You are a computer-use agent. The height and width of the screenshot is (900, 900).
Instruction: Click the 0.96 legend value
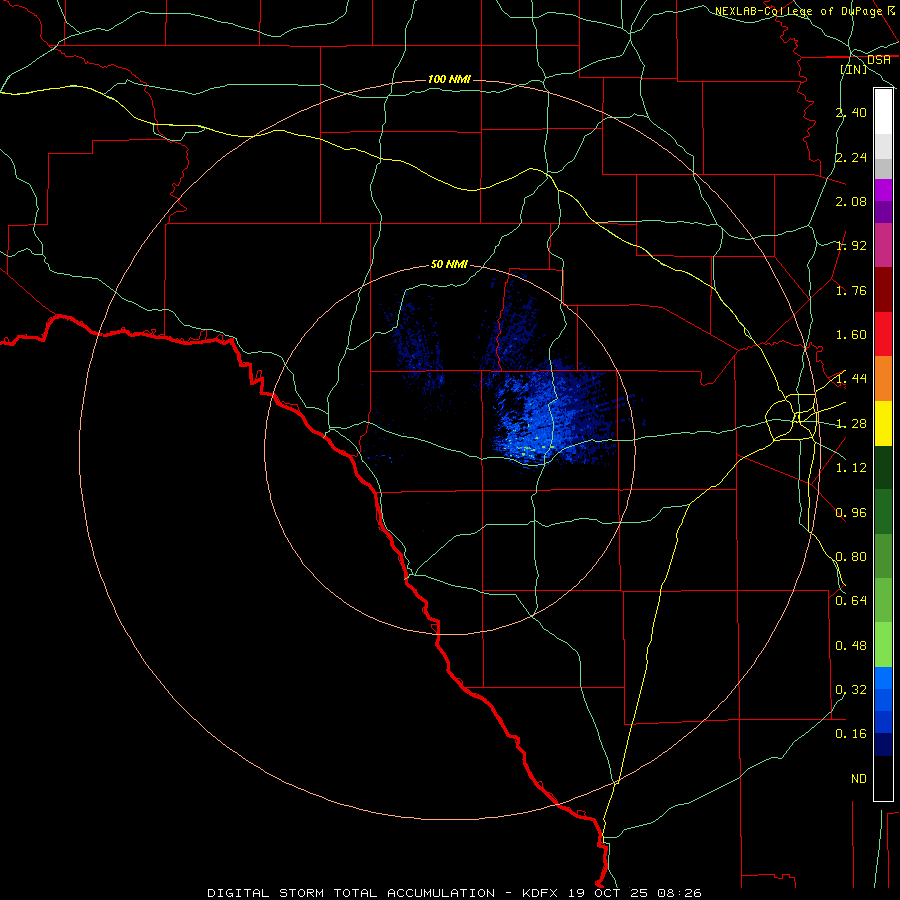click(x=851, y=512)
